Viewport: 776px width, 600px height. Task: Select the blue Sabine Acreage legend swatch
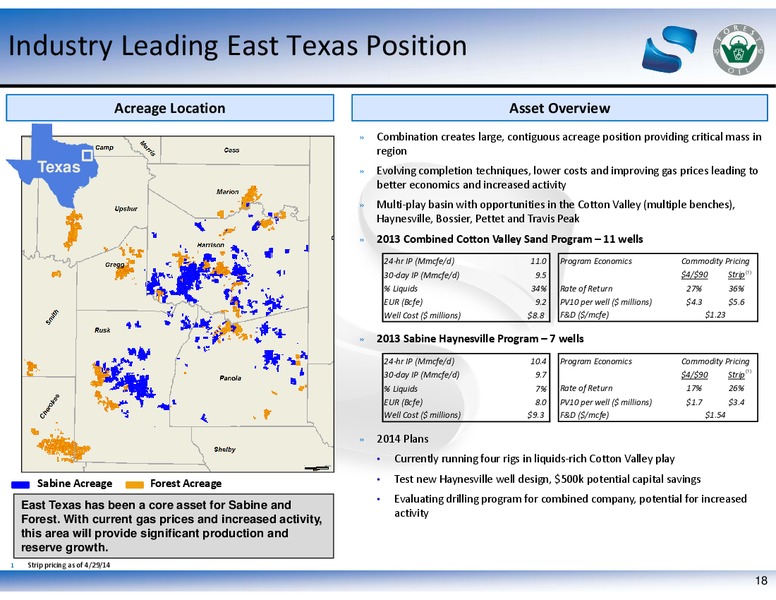coord(20,485)
